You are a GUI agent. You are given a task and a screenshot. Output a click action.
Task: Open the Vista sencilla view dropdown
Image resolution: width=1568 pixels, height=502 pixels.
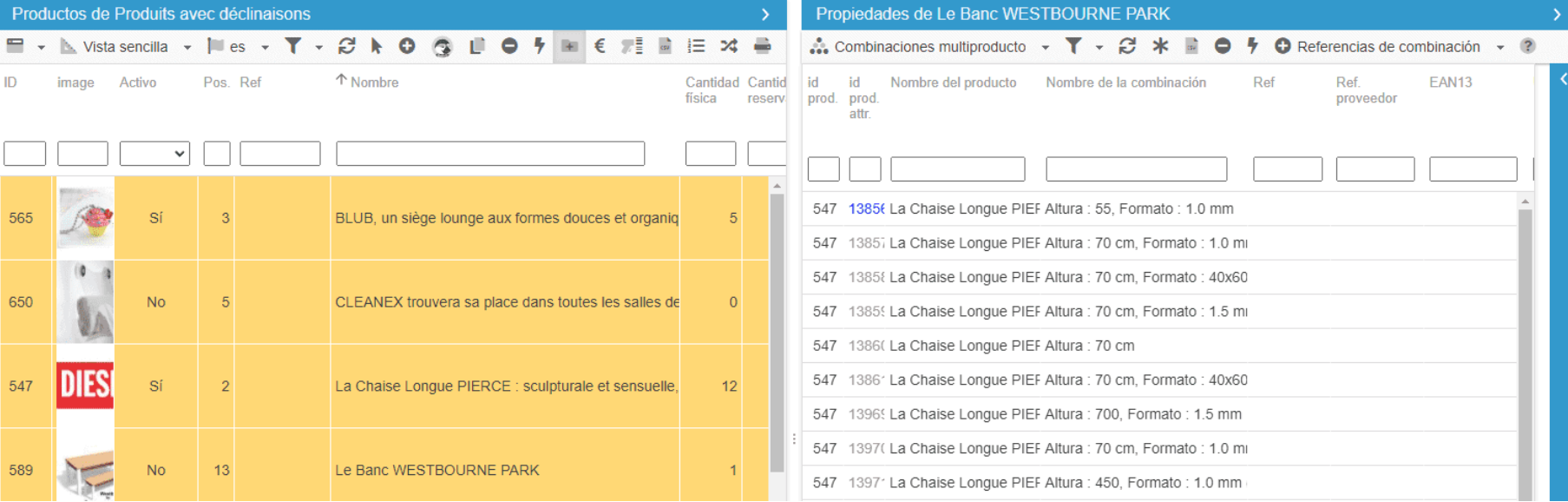[x=126, y=47]
